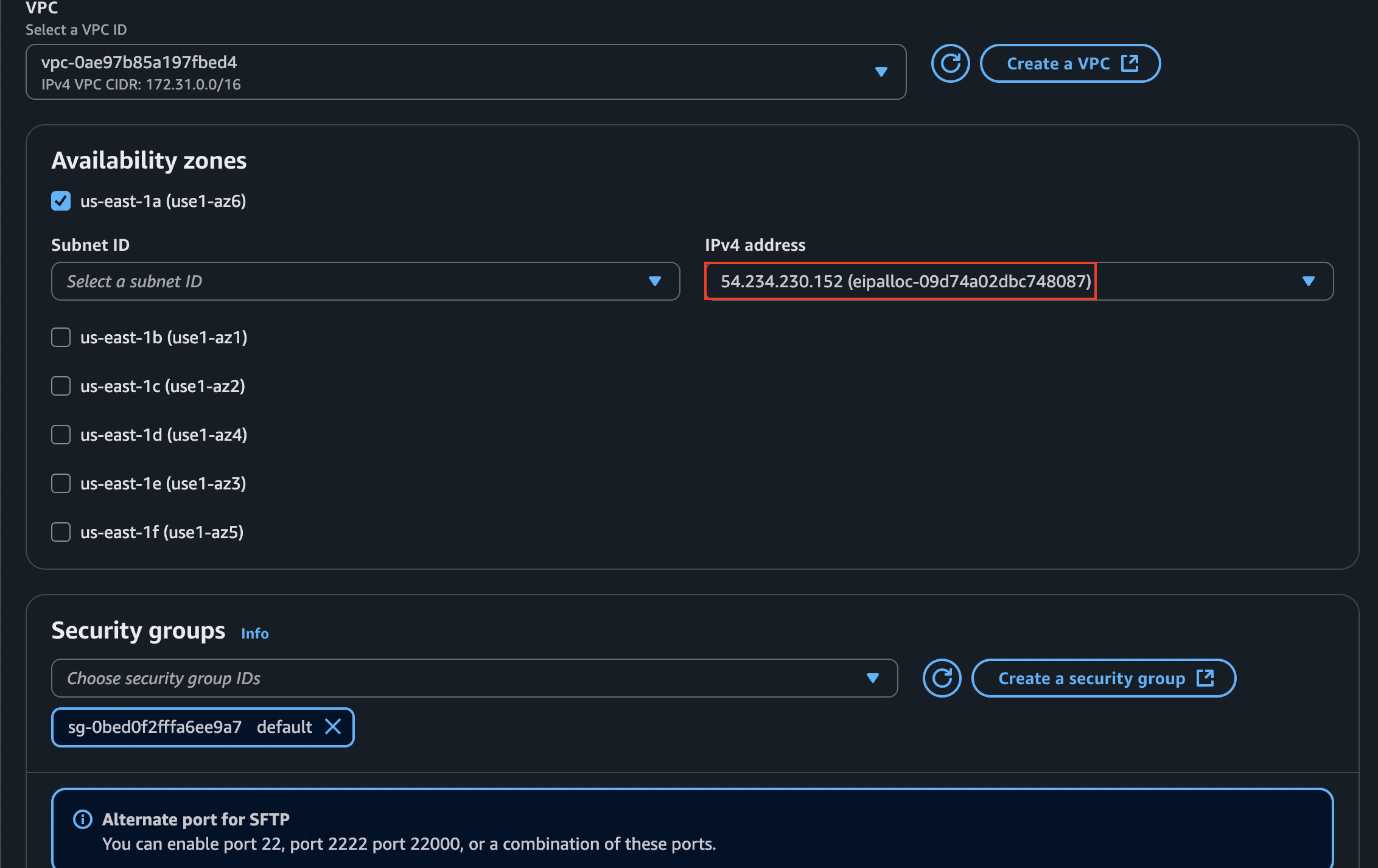Expand the IPv4 address dropdown
Image resolution: width=1378 pixels, height=868 pixels.
coord(1309,281)
